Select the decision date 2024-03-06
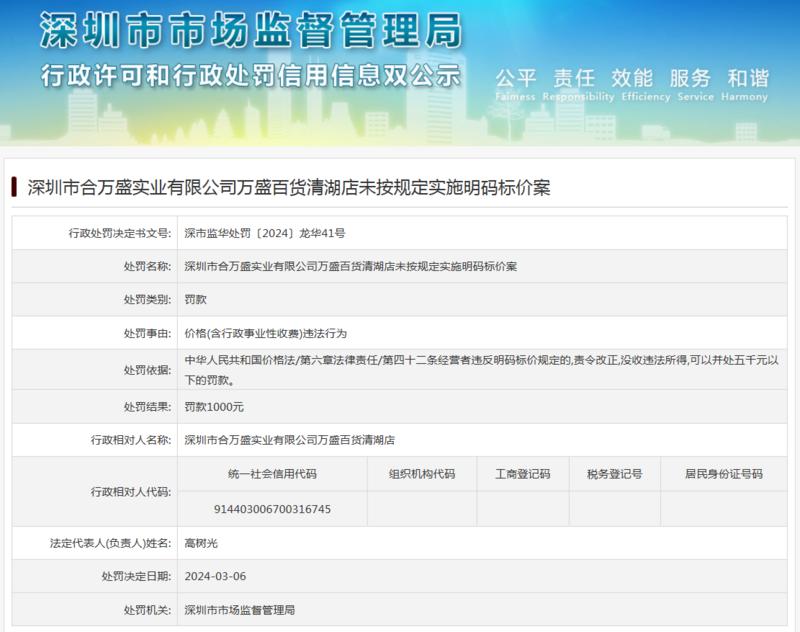Viewport: 800px width, 632px height. point(215,576)
